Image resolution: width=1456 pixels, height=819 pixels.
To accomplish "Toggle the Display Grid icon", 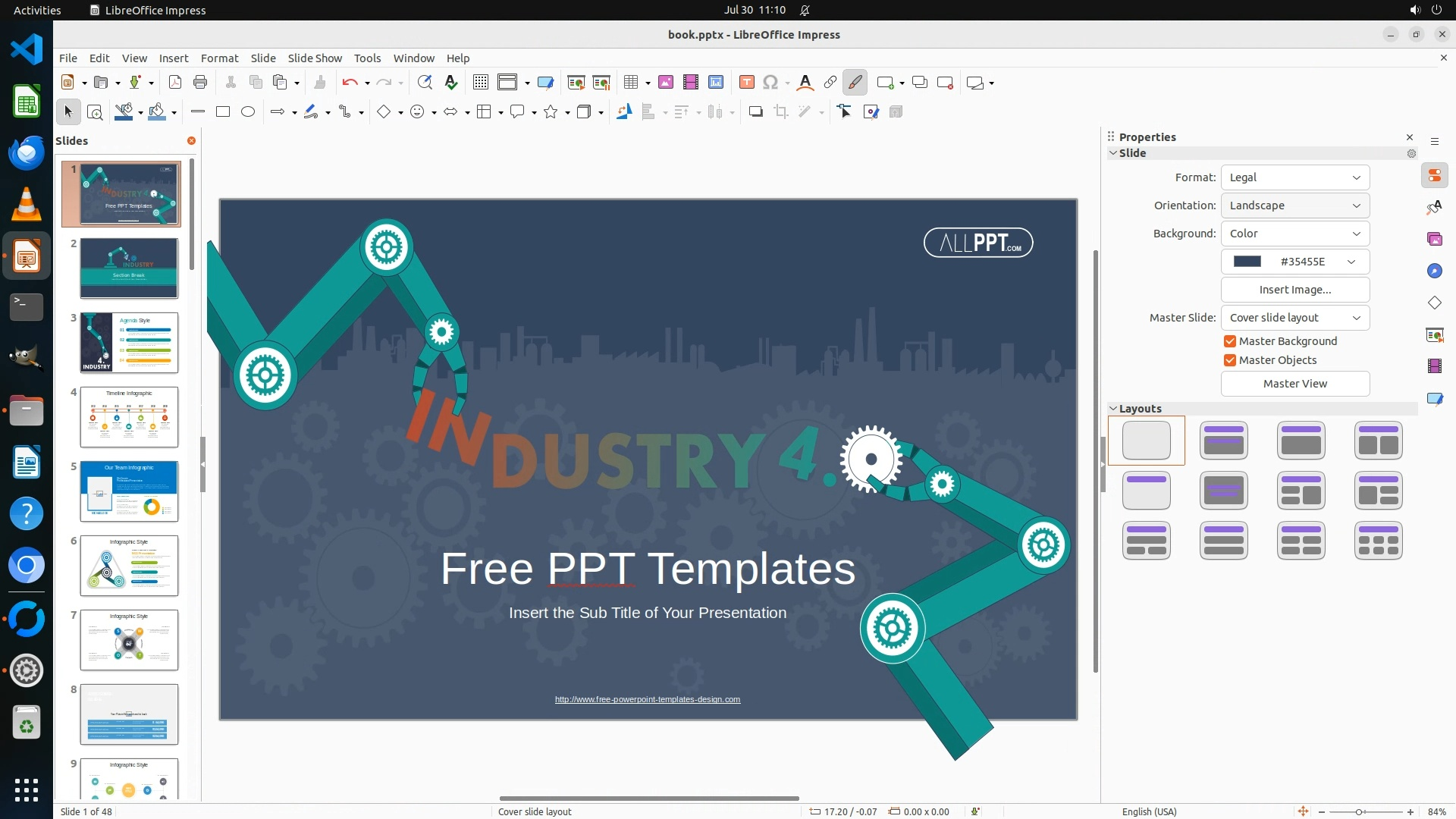I will pos(480,83).
